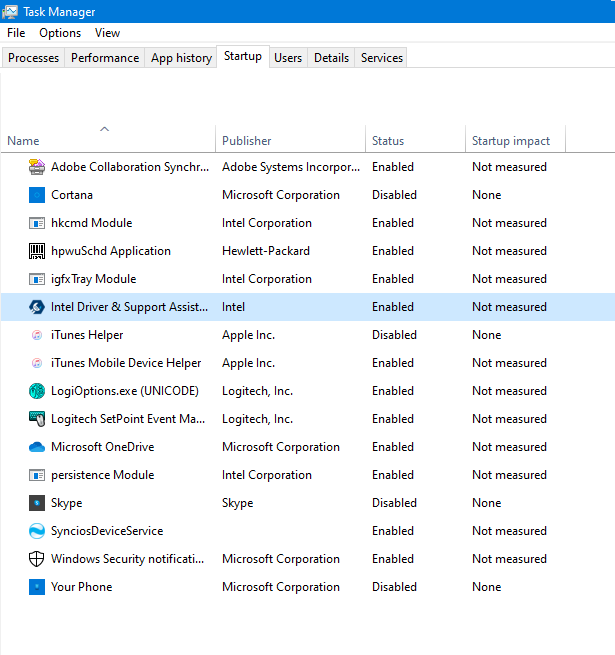Click the Skype row icon
Viewport: 615px width, 655px height.
(37, 503)
